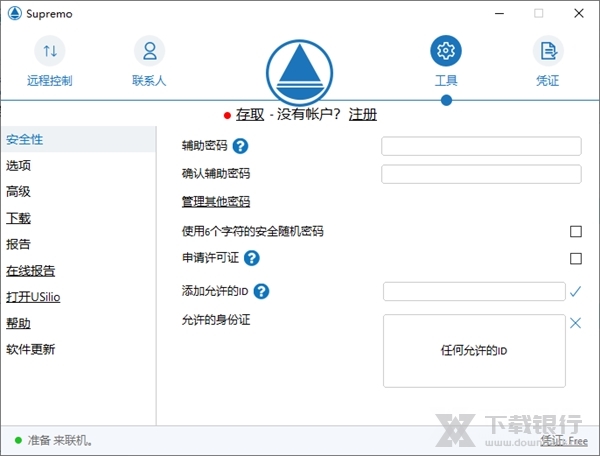Open the 远程控制 remote control icon
This screenshot has height=456, width=600.
(x=50, y=50)
